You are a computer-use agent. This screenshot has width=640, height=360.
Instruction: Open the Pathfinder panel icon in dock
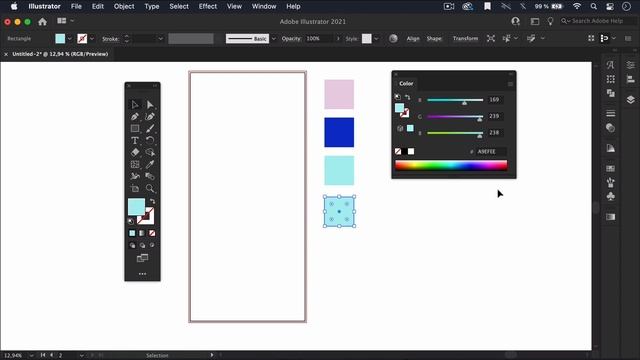coord(611,93)
